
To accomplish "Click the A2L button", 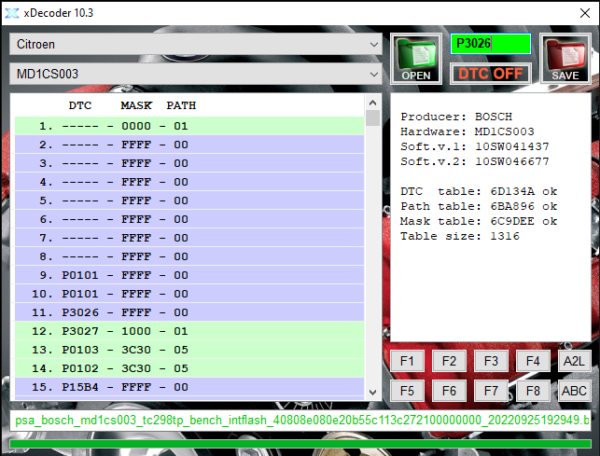I will (573, 361).
